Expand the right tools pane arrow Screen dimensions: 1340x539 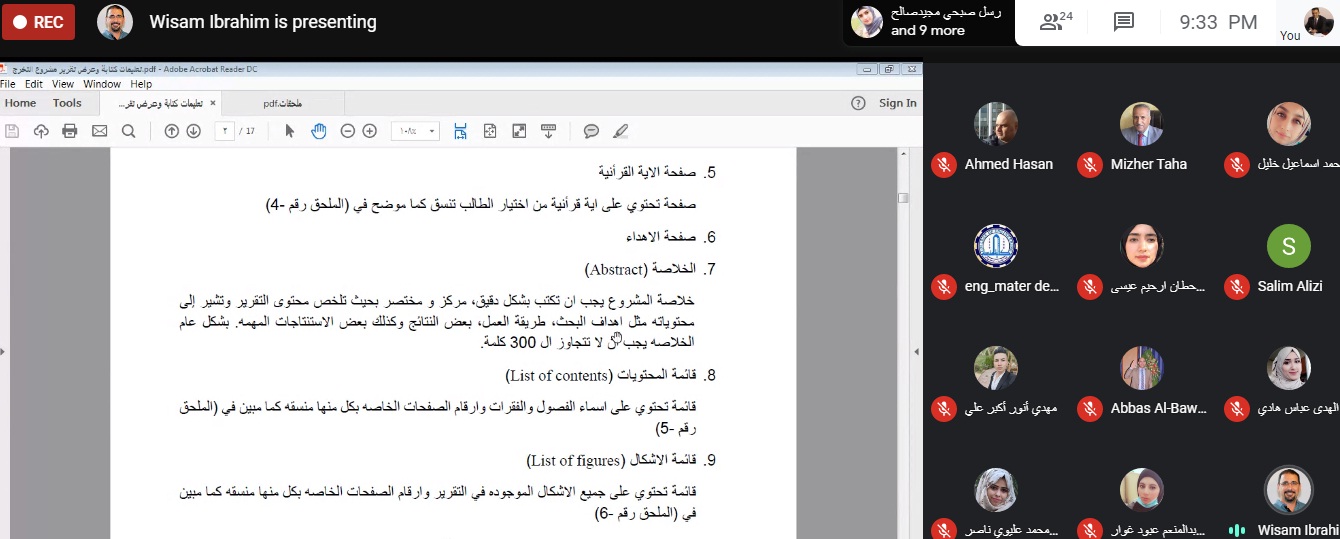click(x=918, y=351)
